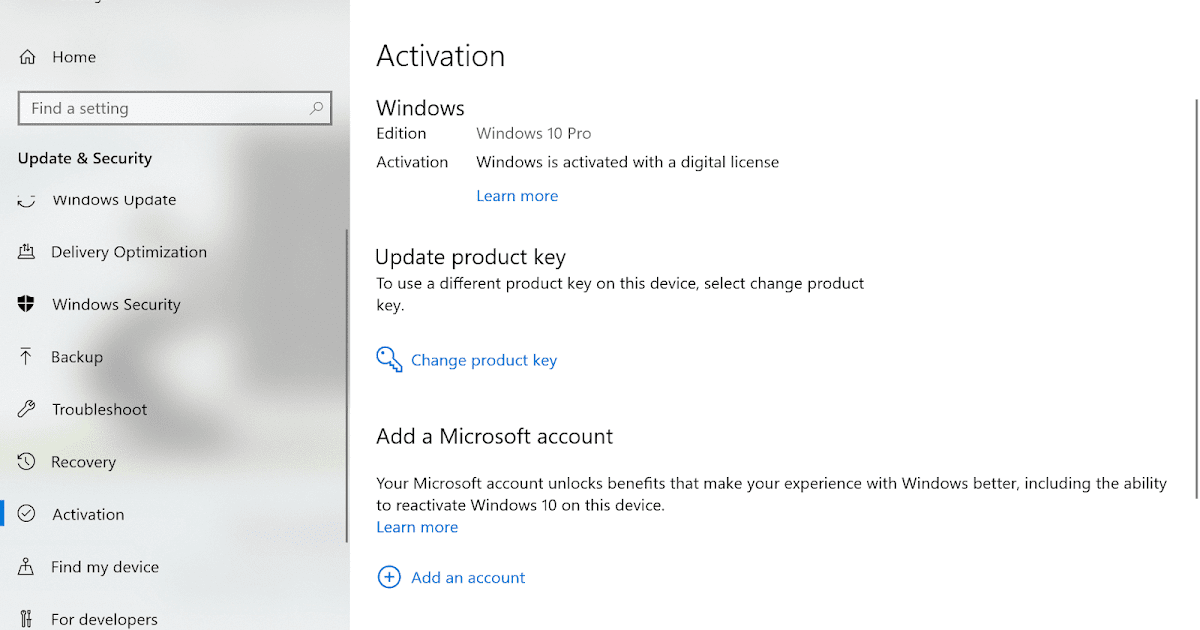This screenshot has width=1200, height=630.
Task: Open Change product key
Action: pyautogui.click(x=484, y=360)
